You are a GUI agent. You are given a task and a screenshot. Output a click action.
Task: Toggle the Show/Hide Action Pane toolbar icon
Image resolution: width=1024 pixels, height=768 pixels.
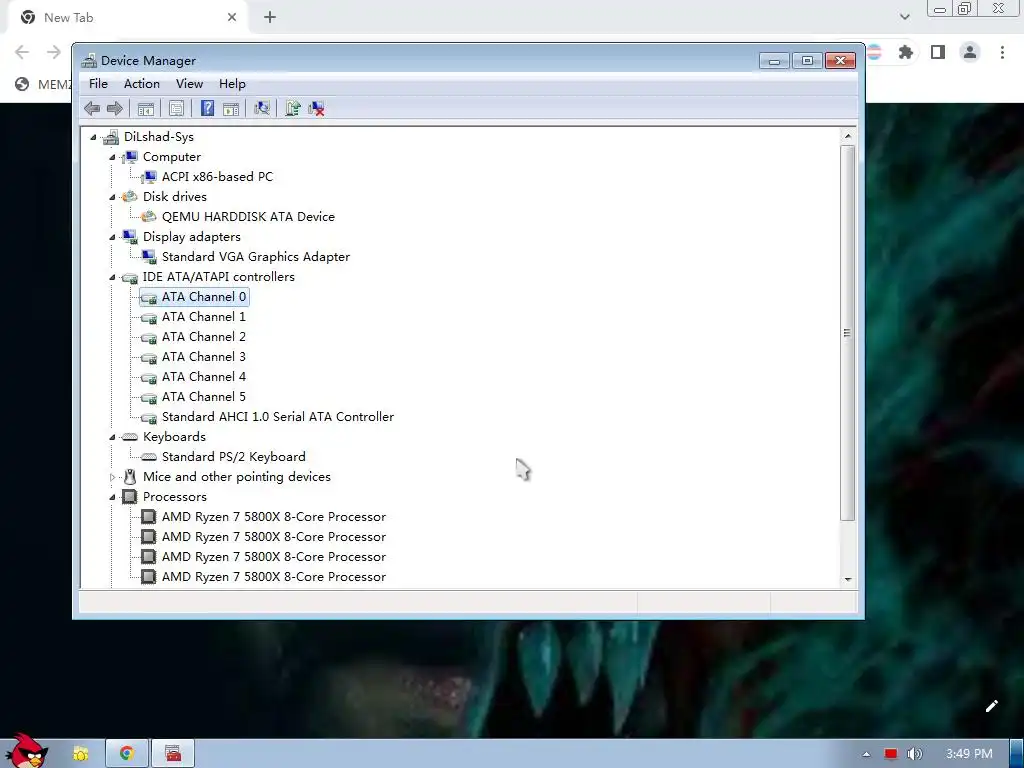point(231,108)
